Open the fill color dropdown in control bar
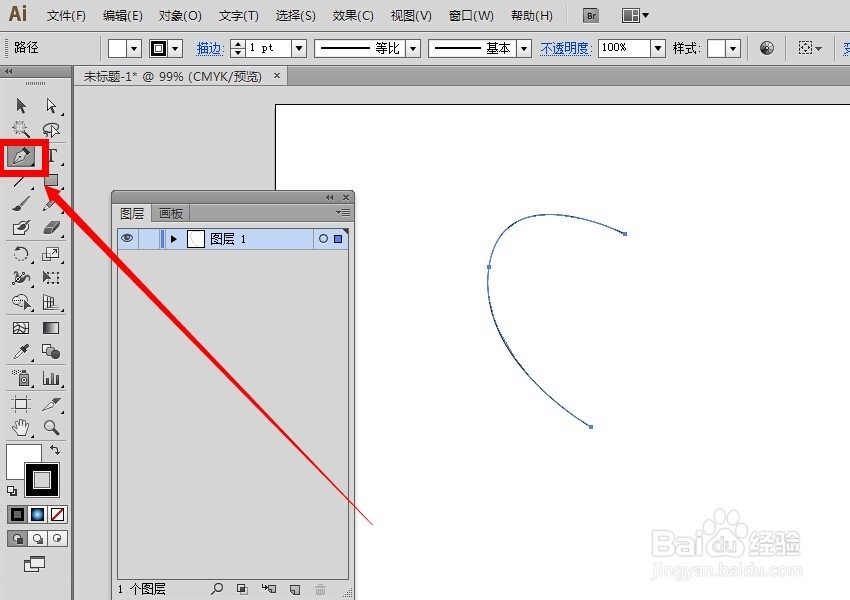The height and width of the screenshot is (600, 850). (x=134, y=49)
